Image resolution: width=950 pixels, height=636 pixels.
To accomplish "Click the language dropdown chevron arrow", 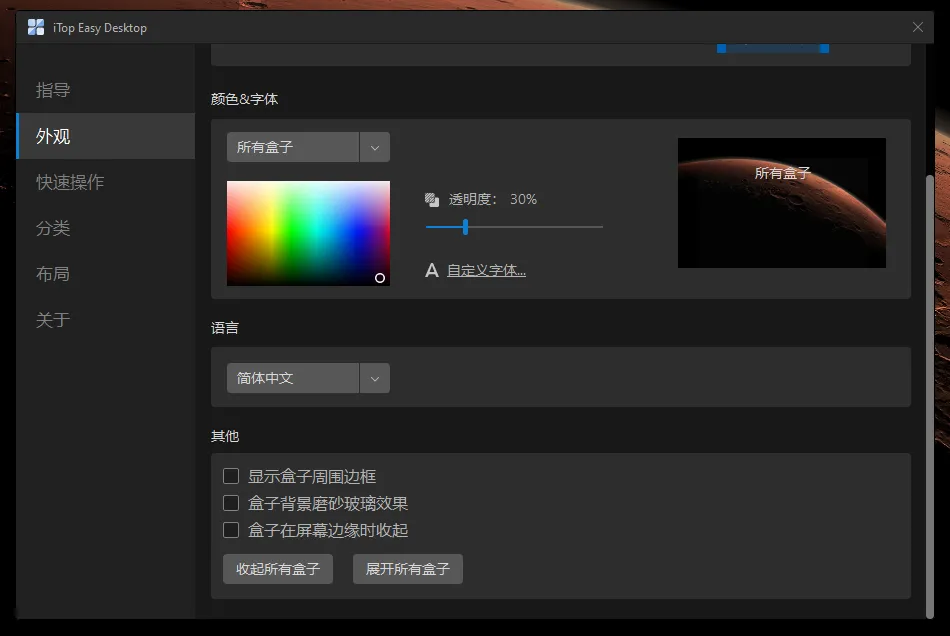I will [x=374, y=378].
